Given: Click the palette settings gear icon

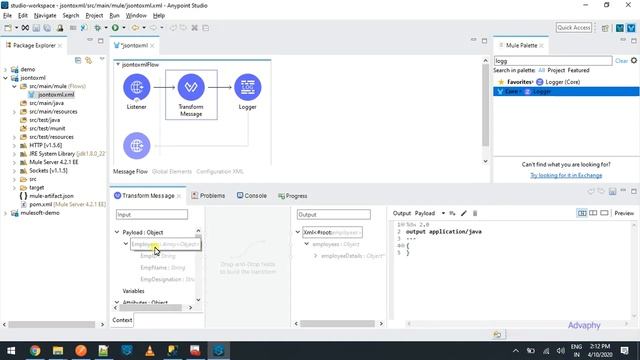Looking at the screenshot, I should [634, 60].
